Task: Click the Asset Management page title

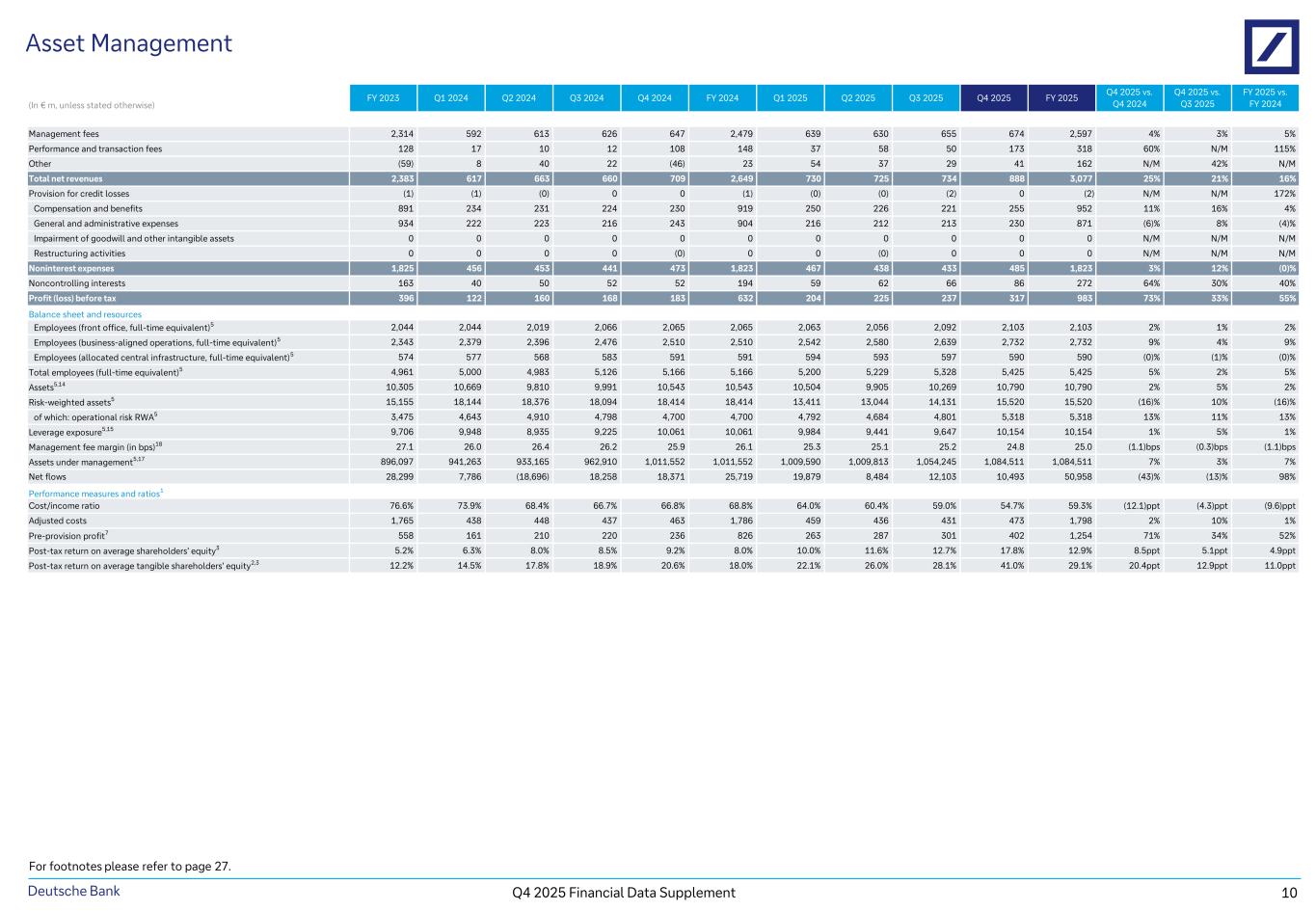Action: point(128,43)
